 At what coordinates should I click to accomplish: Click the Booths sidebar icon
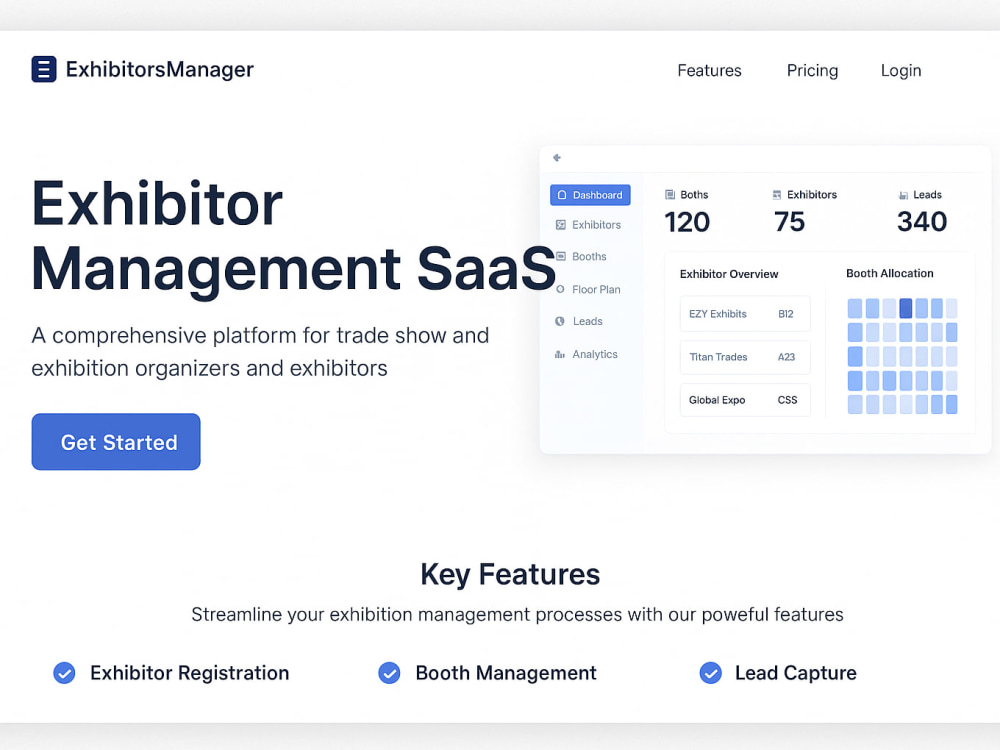tap(561, 256)
